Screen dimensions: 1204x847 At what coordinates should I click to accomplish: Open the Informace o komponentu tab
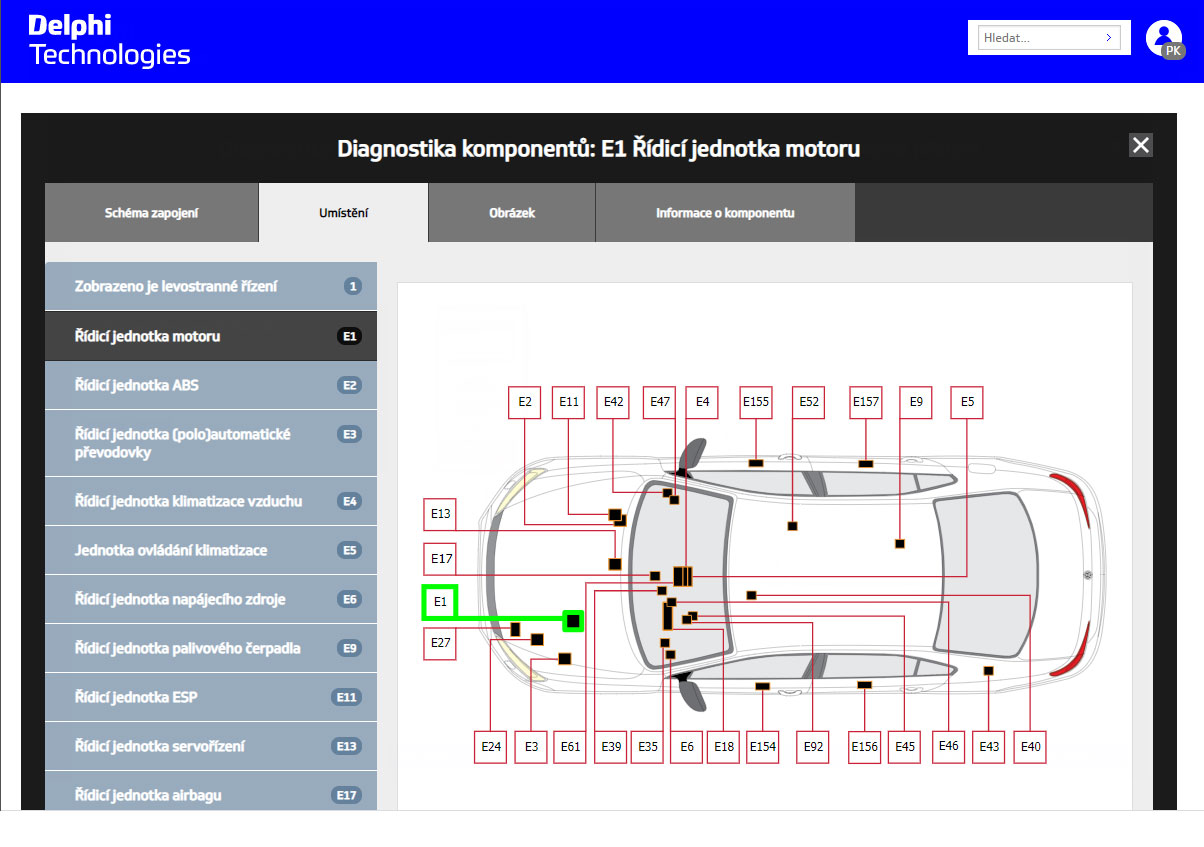point(725,212)
